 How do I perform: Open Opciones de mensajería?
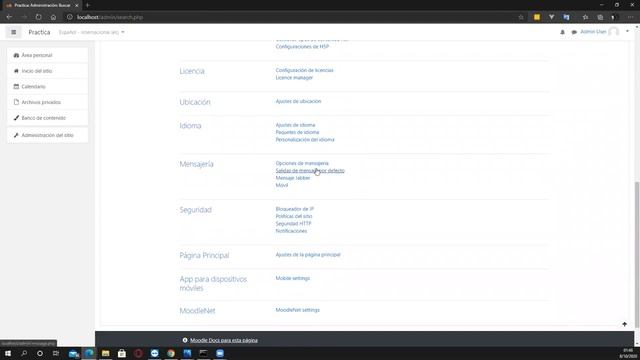coord(302,163)
